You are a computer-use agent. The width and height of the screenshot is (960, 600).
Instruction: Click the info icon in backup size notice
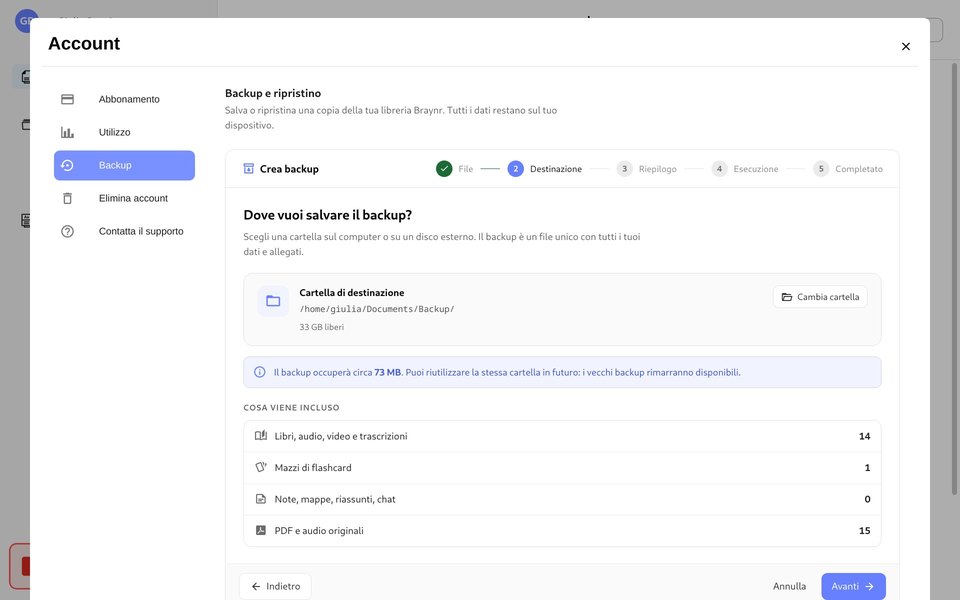pos(260,372)
